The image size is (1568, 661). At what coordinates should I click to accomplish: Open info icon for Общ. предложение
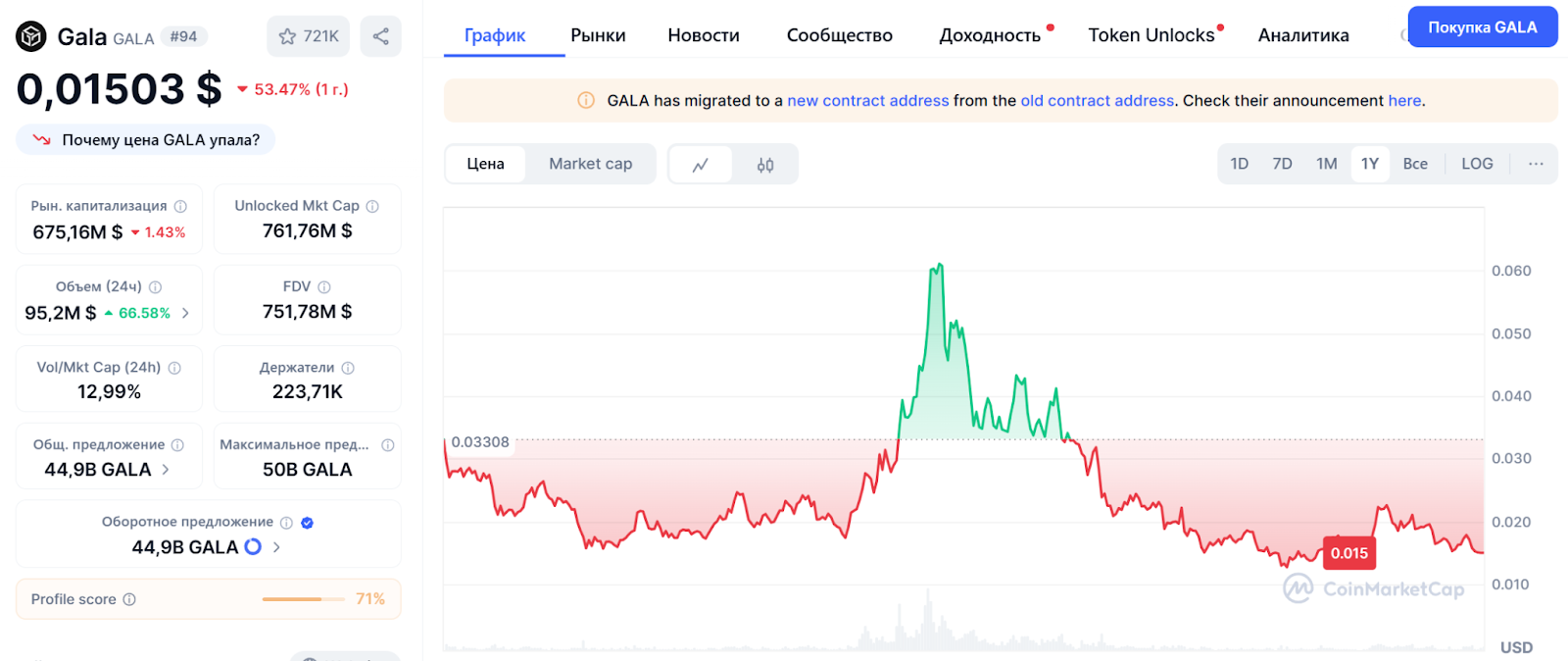(177, 444)
